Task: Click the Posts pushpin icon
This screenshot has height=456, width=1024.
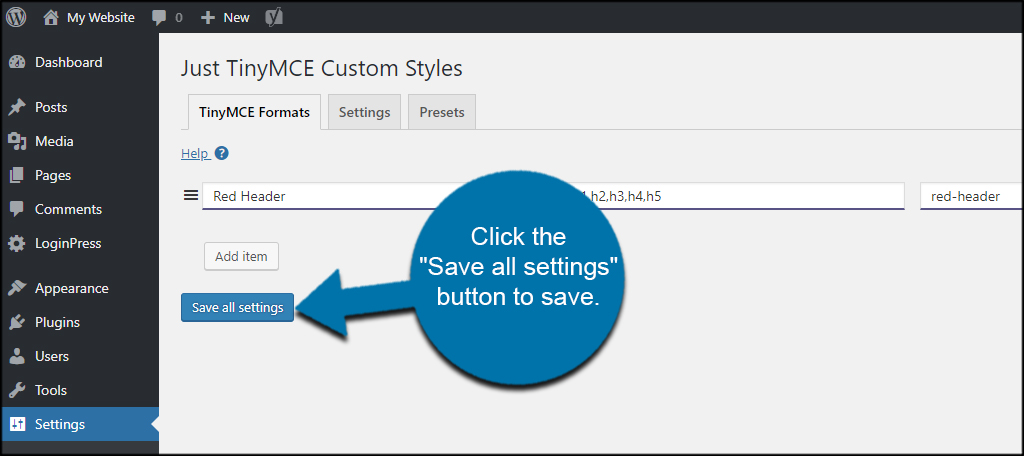Action: tap(16, 107)
